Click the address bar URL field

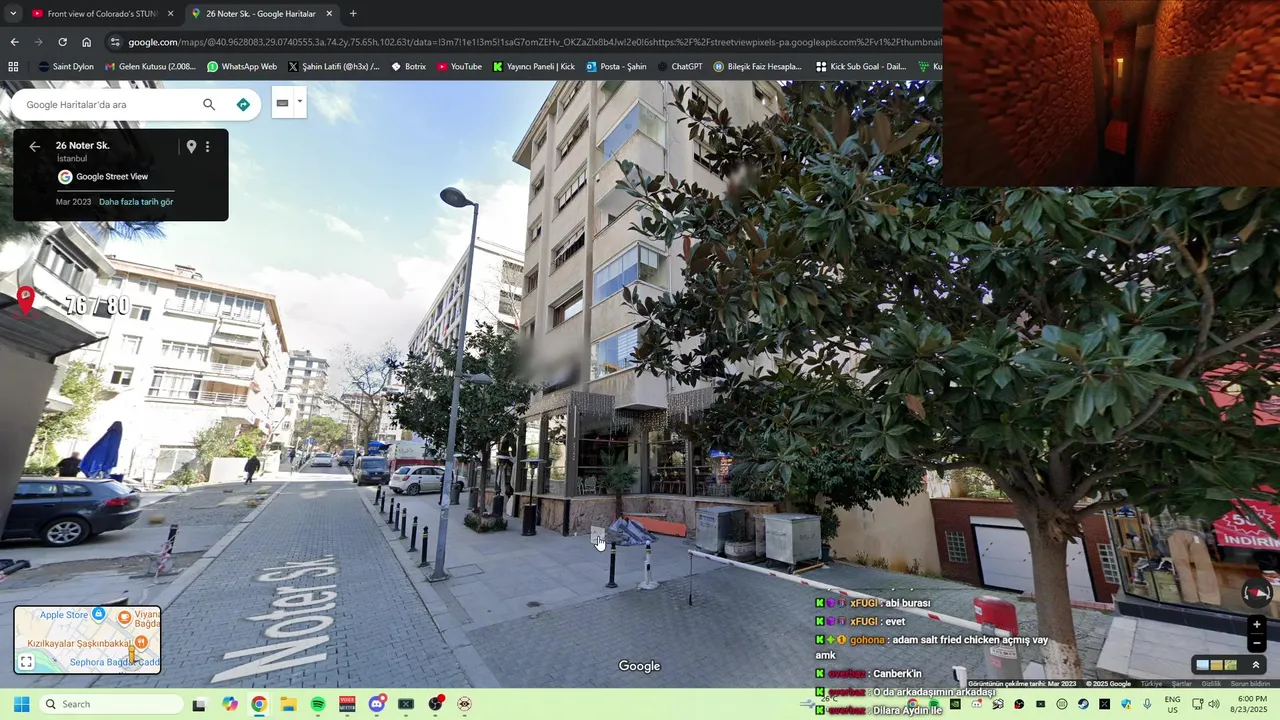pos(534,42)
